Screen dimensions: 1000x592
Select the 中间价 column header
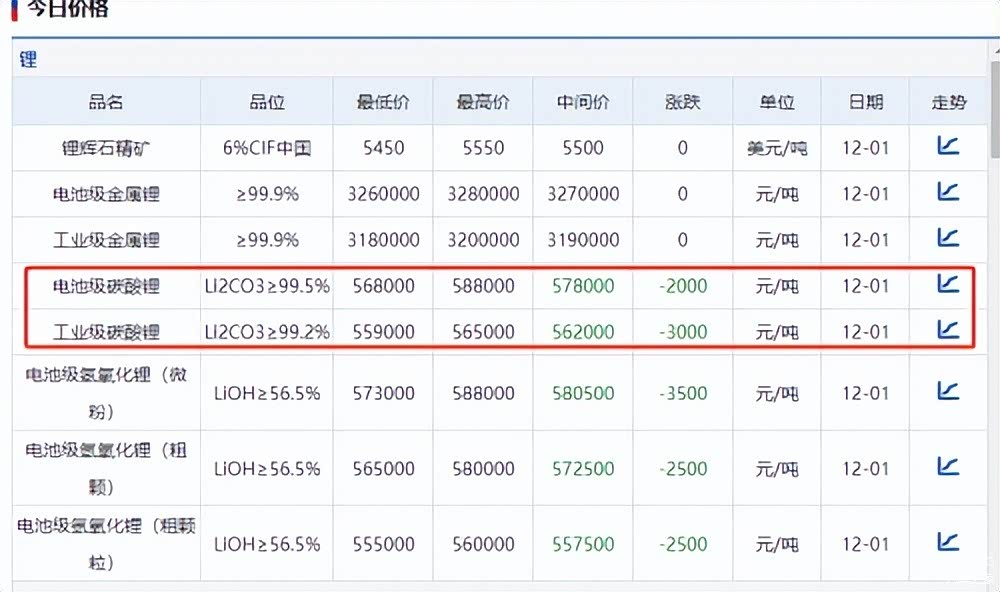[583, 102]
